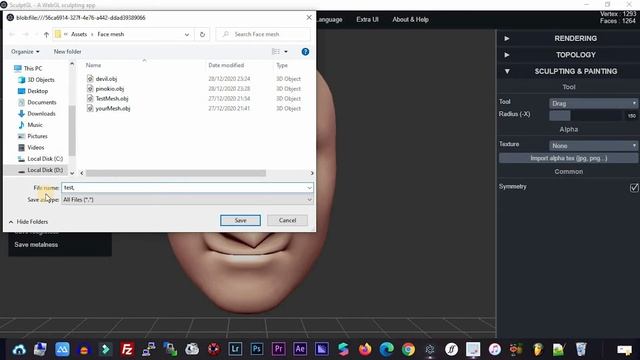Screen dimensions: 640x360
Task: Launch After Effects from the taskbar
Action: point(300,349)
